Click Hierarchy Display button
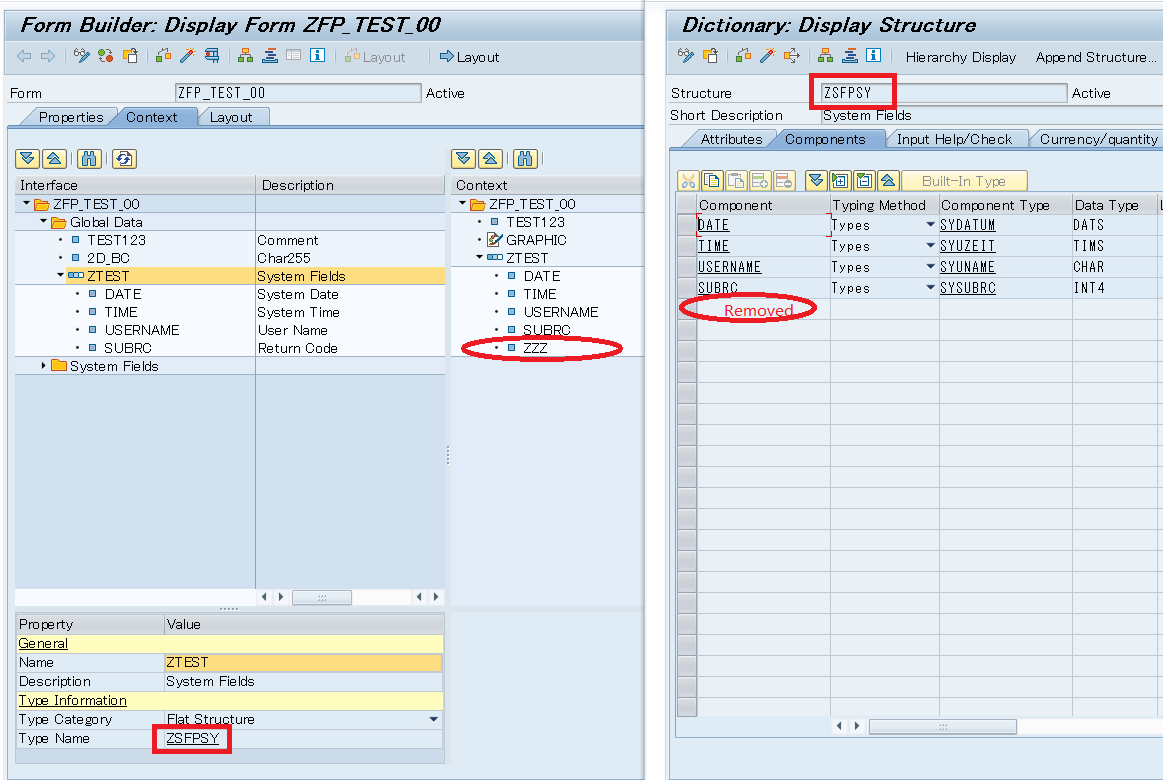 [961, 57]
